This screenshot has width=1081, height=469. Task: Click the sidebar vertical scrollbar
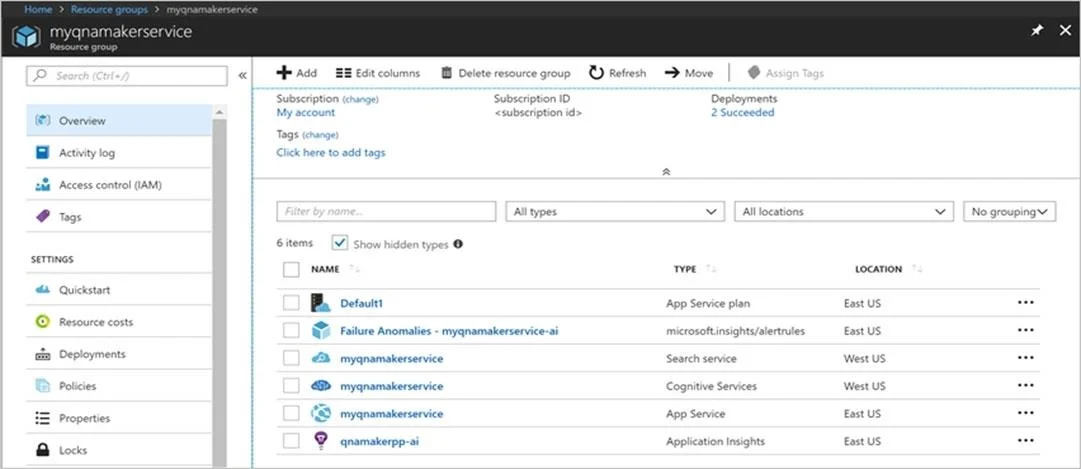219,288
